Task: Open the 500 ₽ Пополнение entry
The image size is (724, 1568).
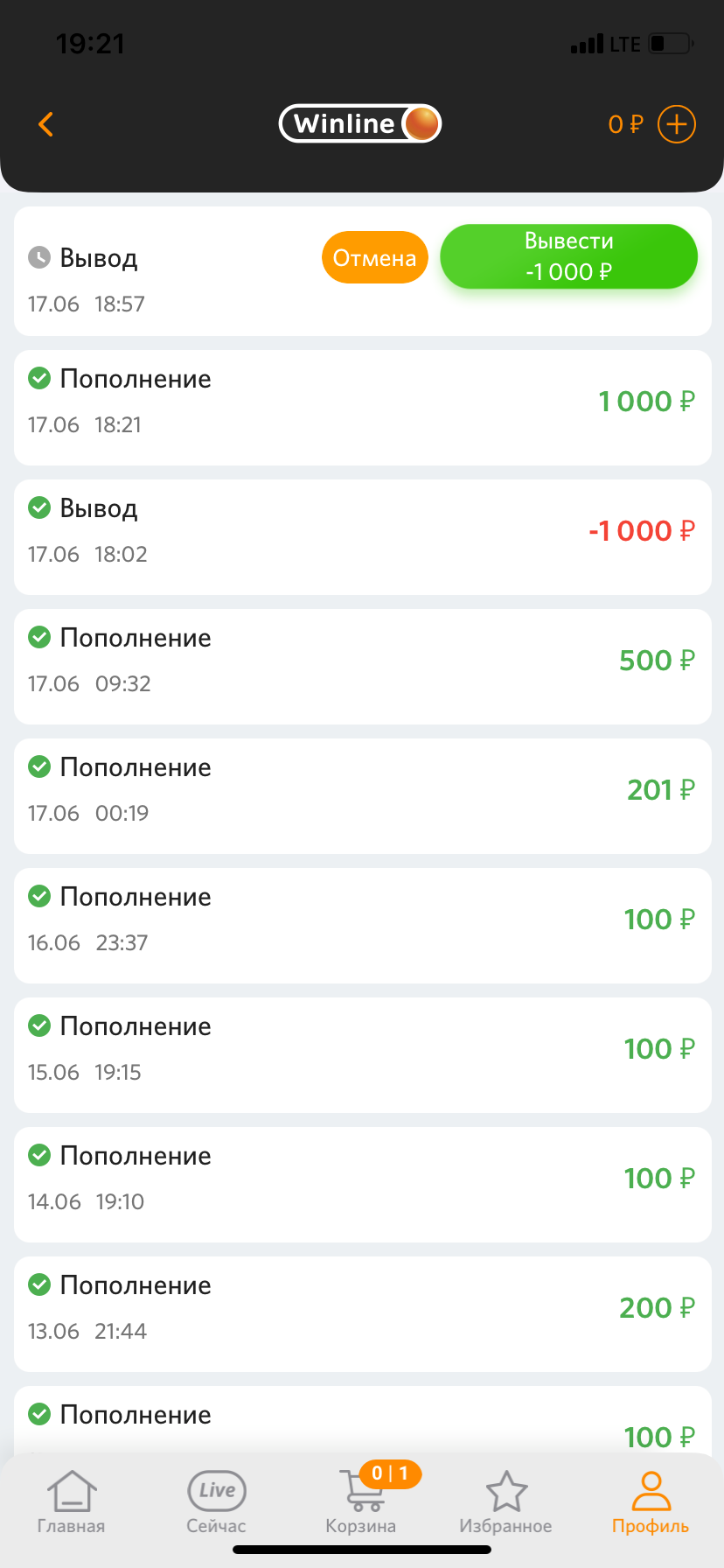Action: point(362,667)
